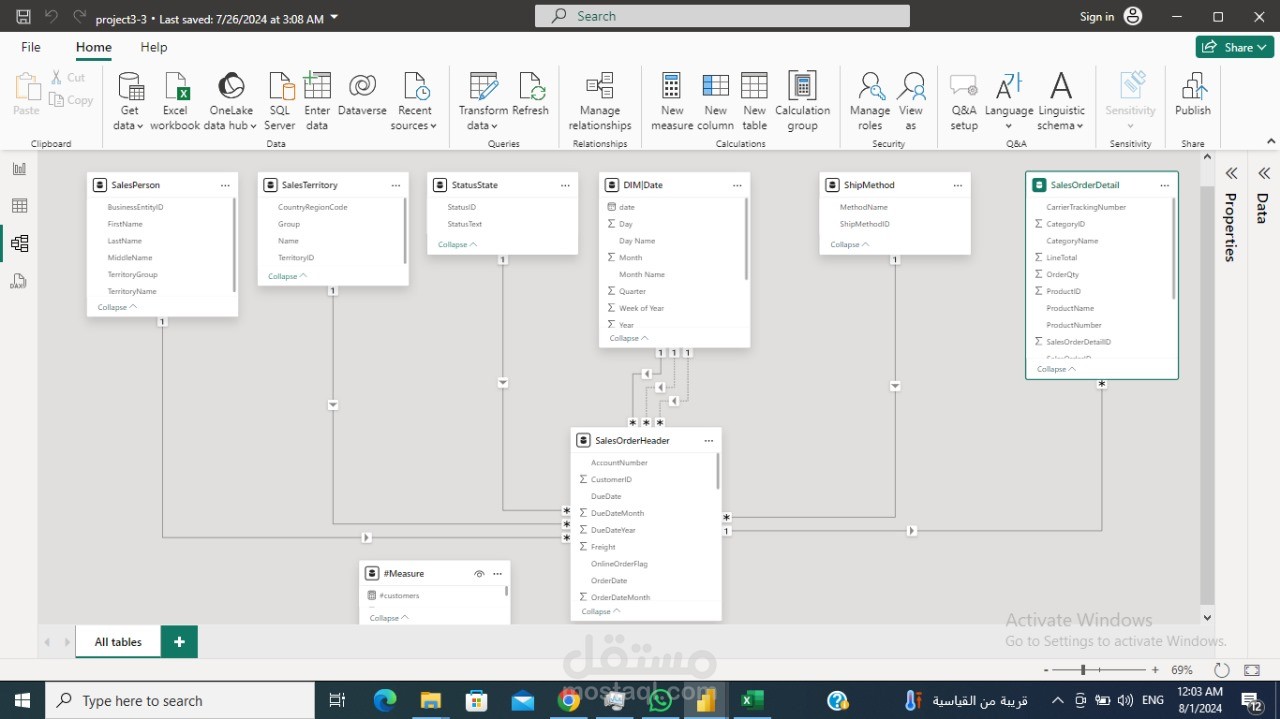This screenshot has width=1280, height=719.
Task: Switch to Report view in sidebar
Action: [x=19, y=168]
